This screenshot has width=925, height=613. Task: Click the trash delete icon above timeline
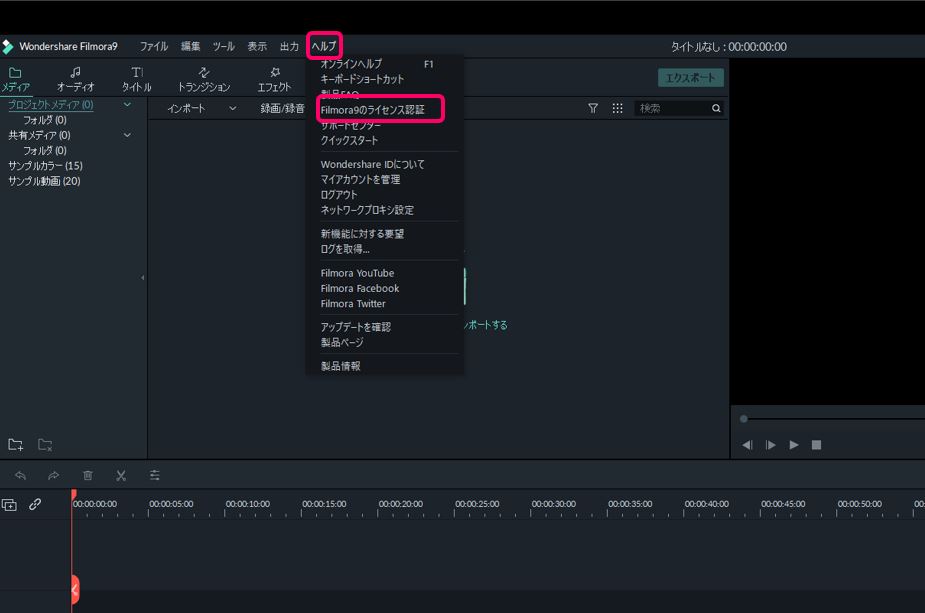click(x=88, y=476)
